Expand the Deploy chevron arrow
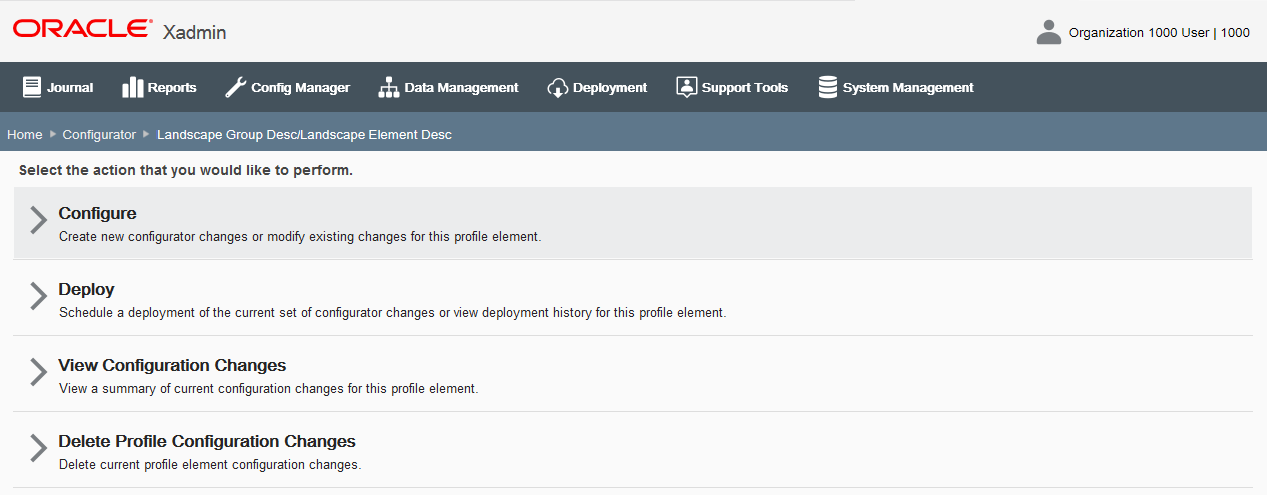 click(38, 297)
